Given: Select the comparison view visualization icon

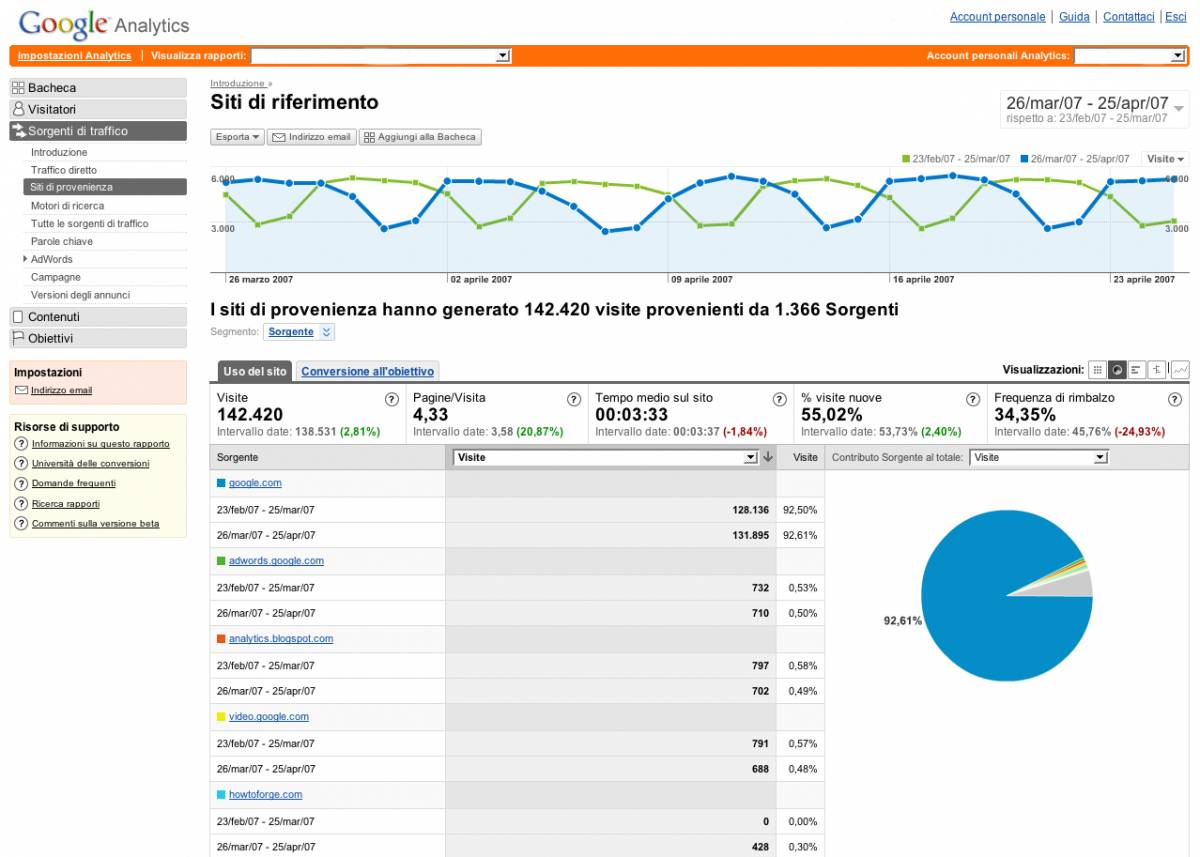Looking at the screenshot, I should (x=1158, y=370).
